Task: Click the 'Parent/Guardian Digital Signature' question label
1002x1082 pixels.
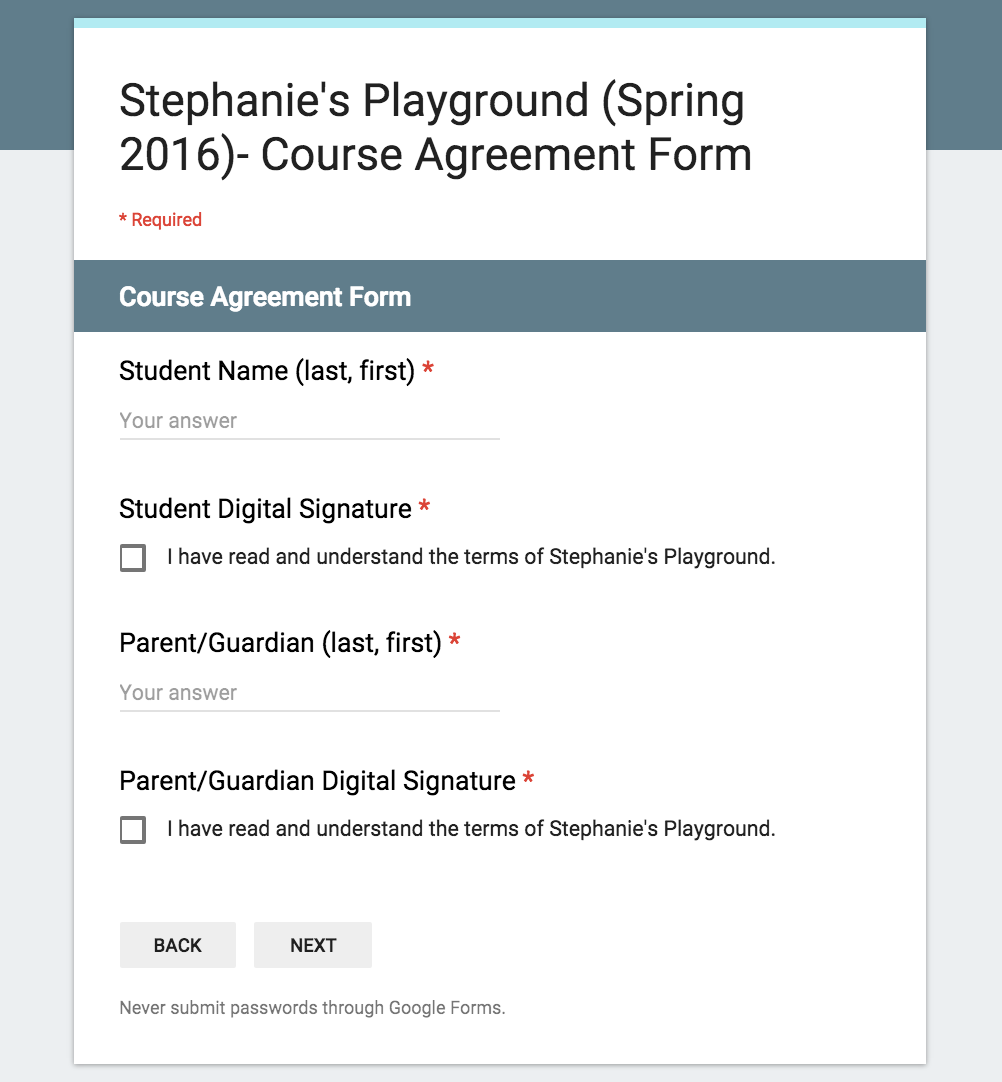Action: click(317, 781)
